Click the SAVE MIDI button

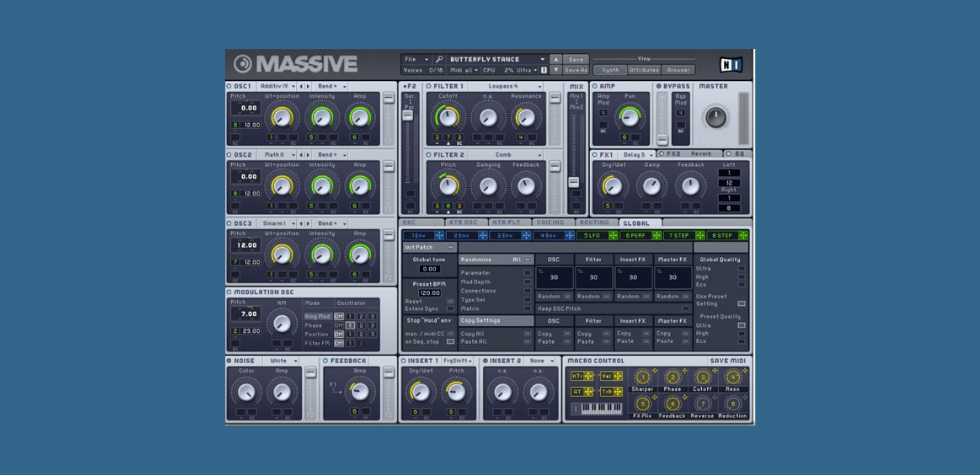[x=728, y=361]
